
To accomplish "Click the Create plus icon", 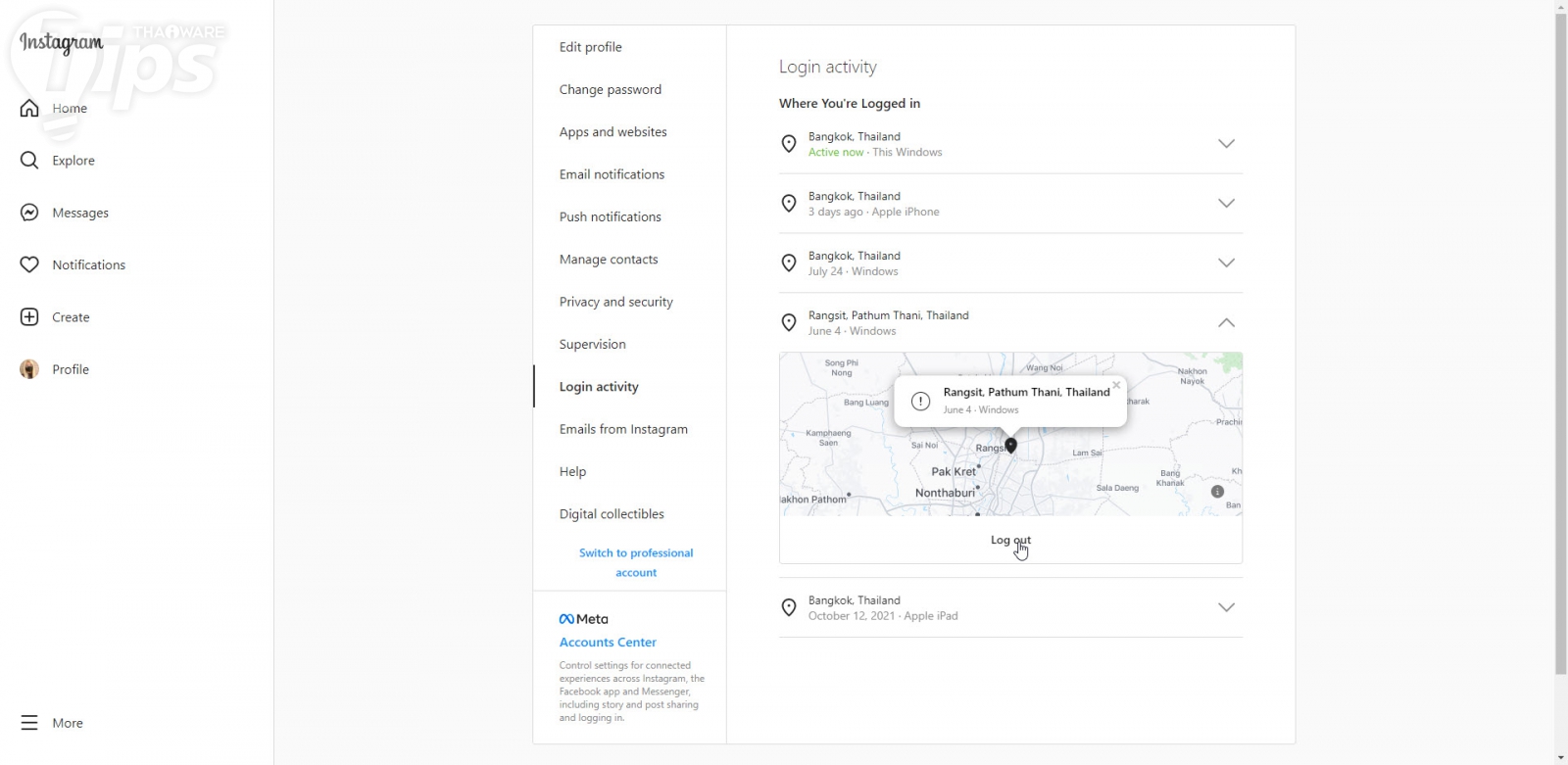I will click(29, 317).
